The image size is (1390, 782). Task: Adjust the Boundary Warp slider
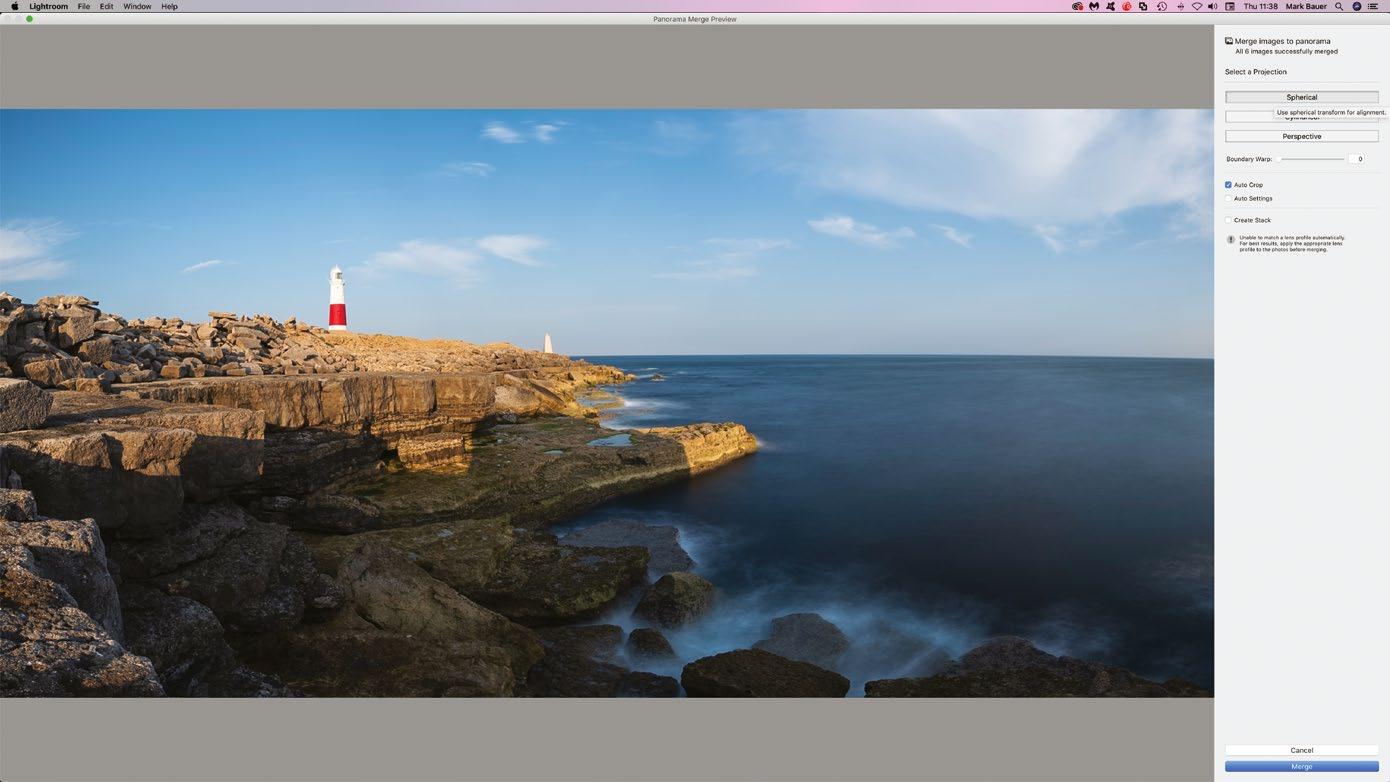pos(1310,159)
